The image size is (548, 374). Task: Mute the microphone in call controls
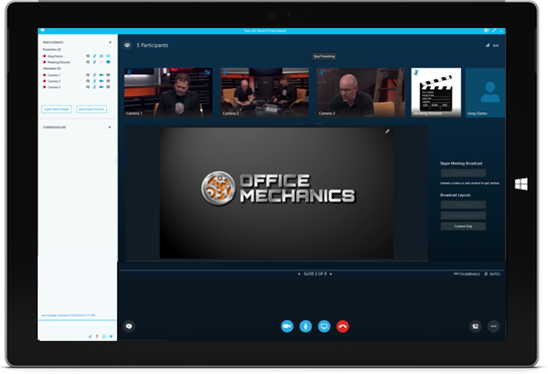pos(305,326)
